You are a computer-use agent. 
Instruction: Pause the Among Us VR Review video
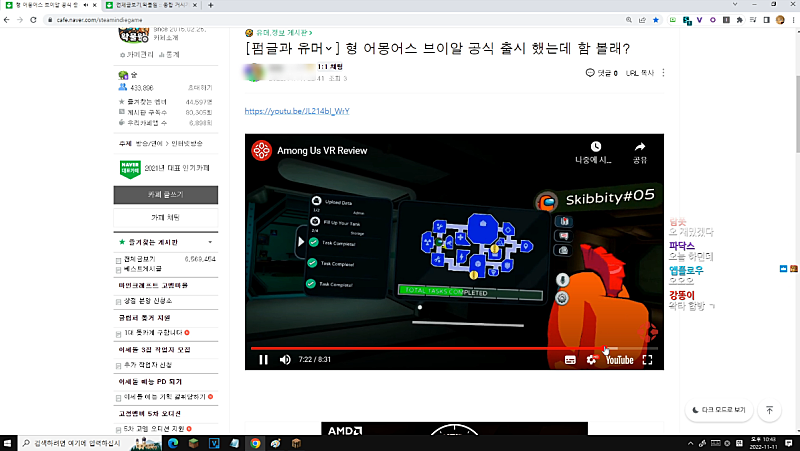pos(263,360)
